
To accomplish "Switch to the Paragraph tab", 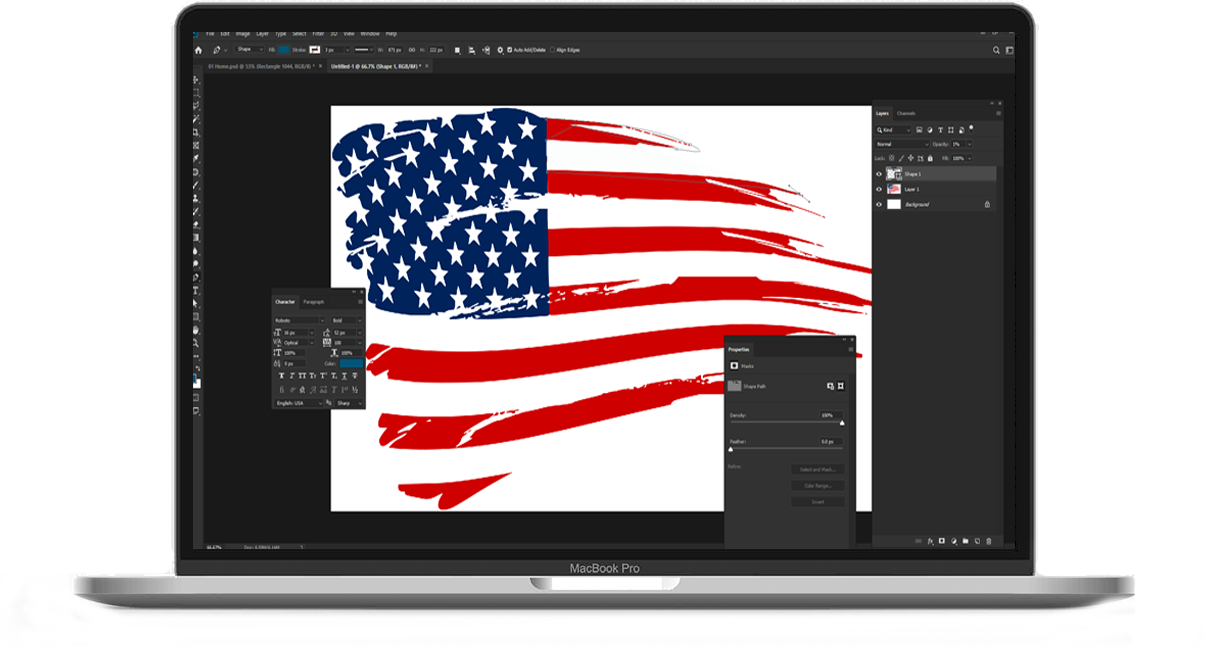I will click(x=313, y=301).
